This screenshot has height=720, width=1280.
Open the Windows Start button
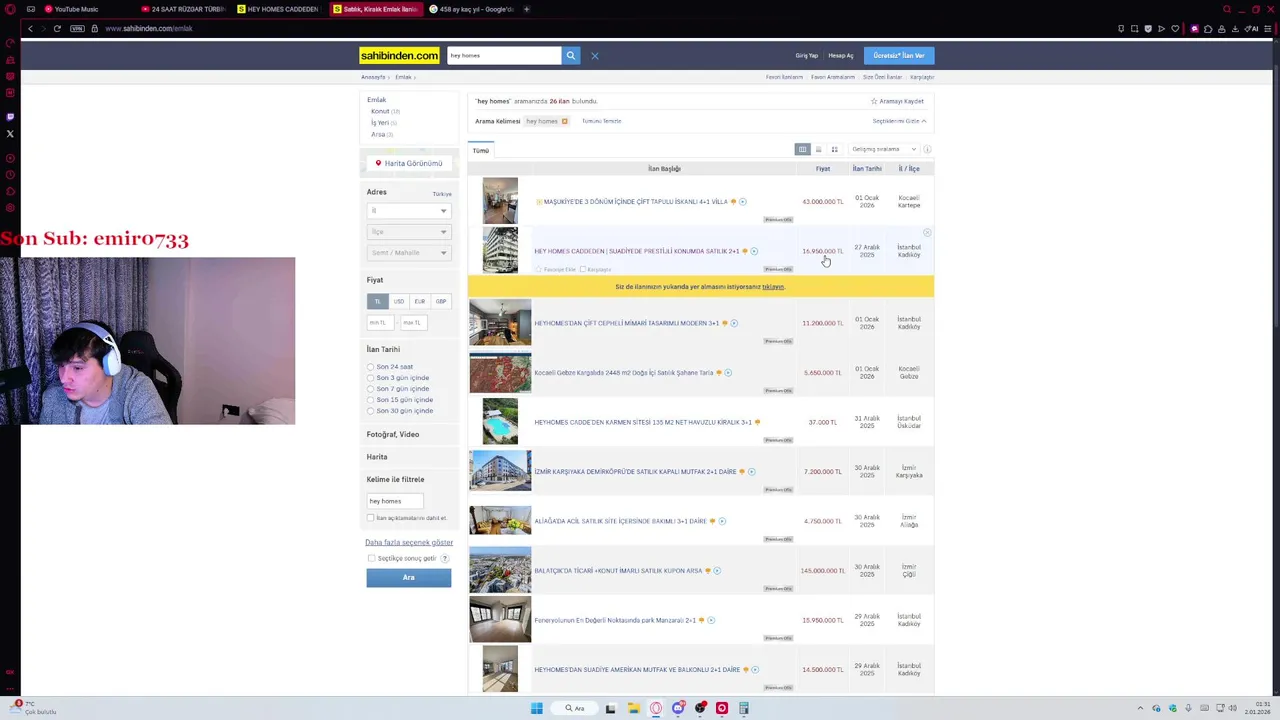(536, 708)
